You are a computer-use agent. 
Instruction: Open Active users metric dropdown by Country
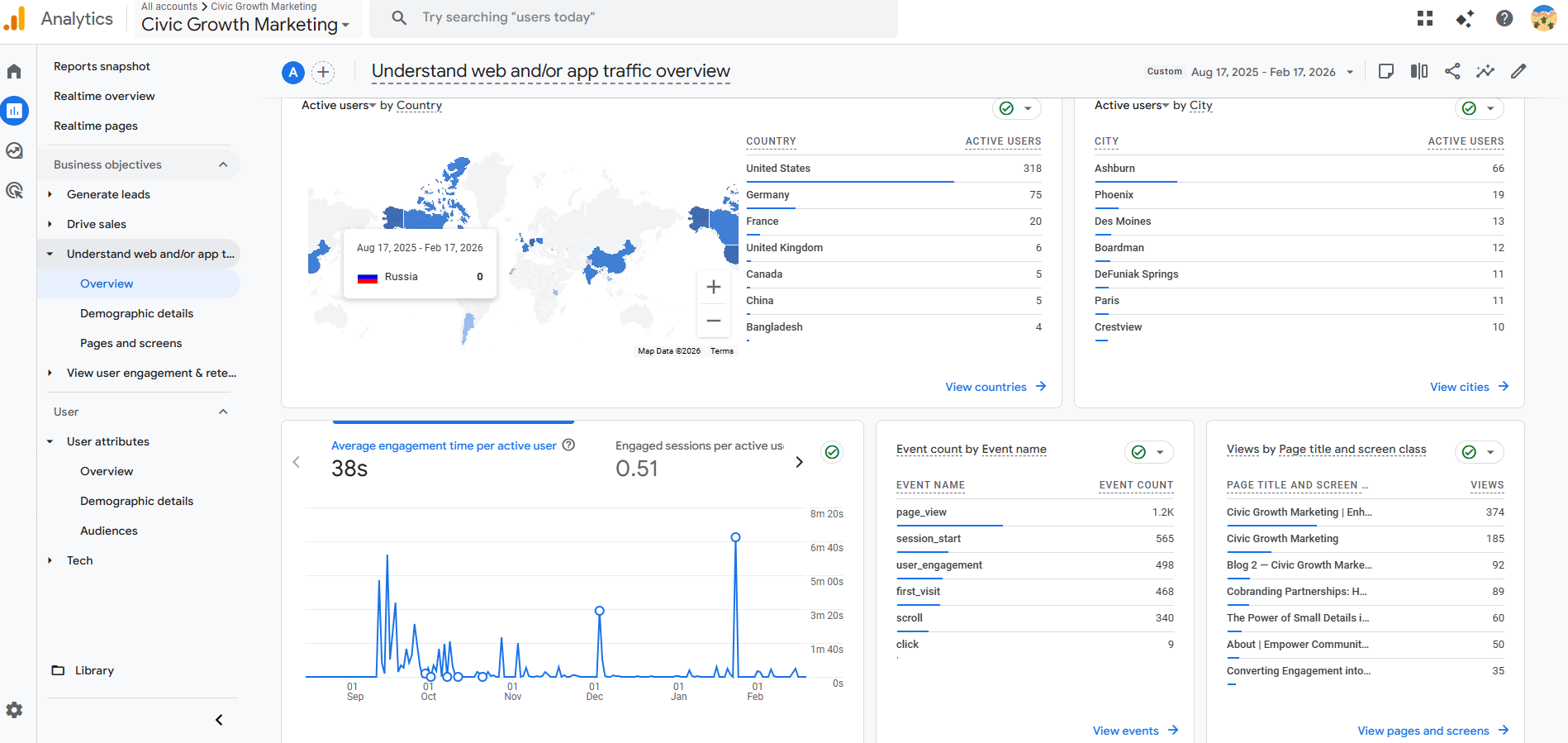click(x=339, y=106)
